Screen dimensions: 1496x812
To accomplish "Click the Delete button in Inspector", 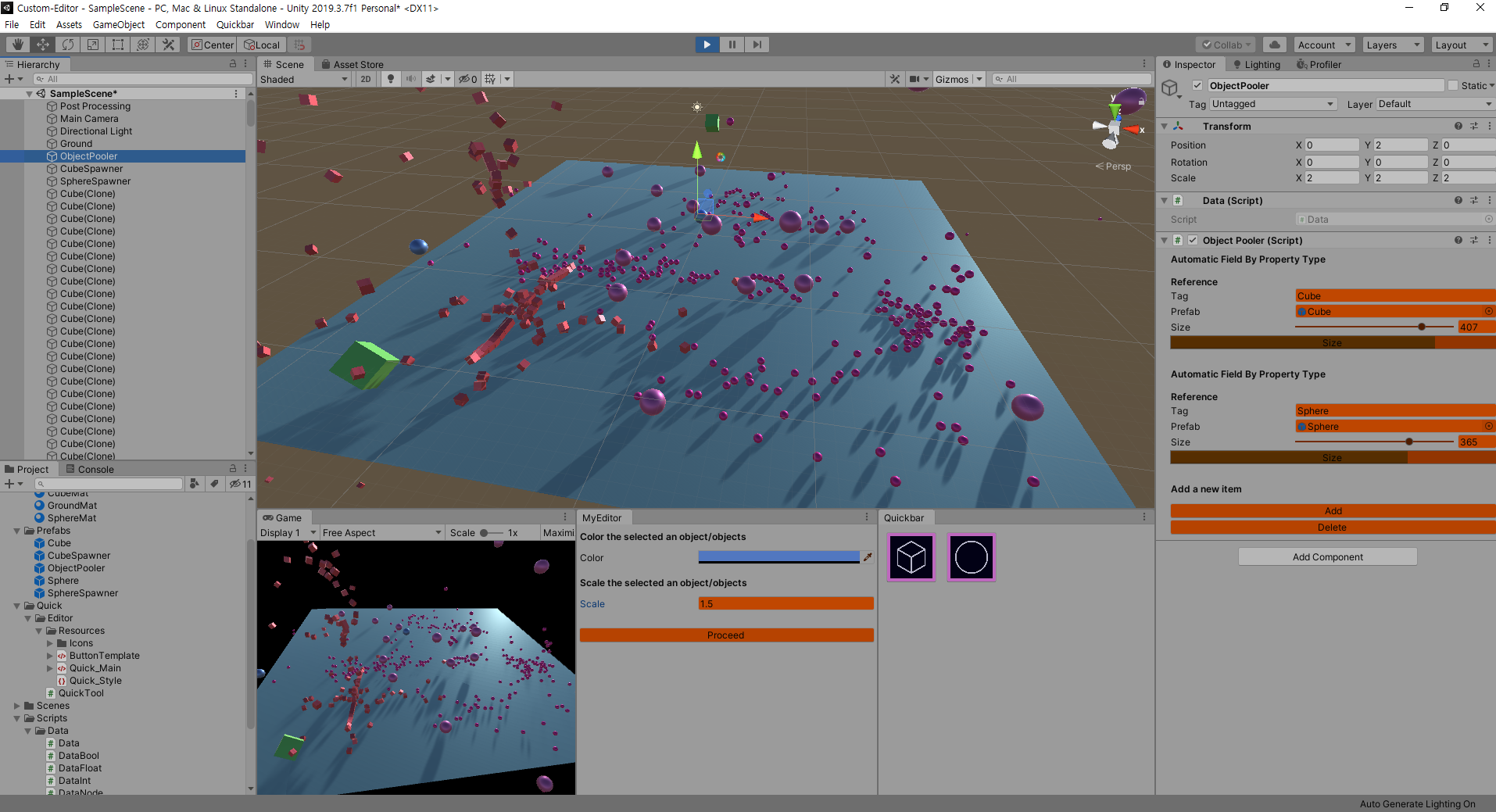I will pyautogui.click(x=1333, y=527).
